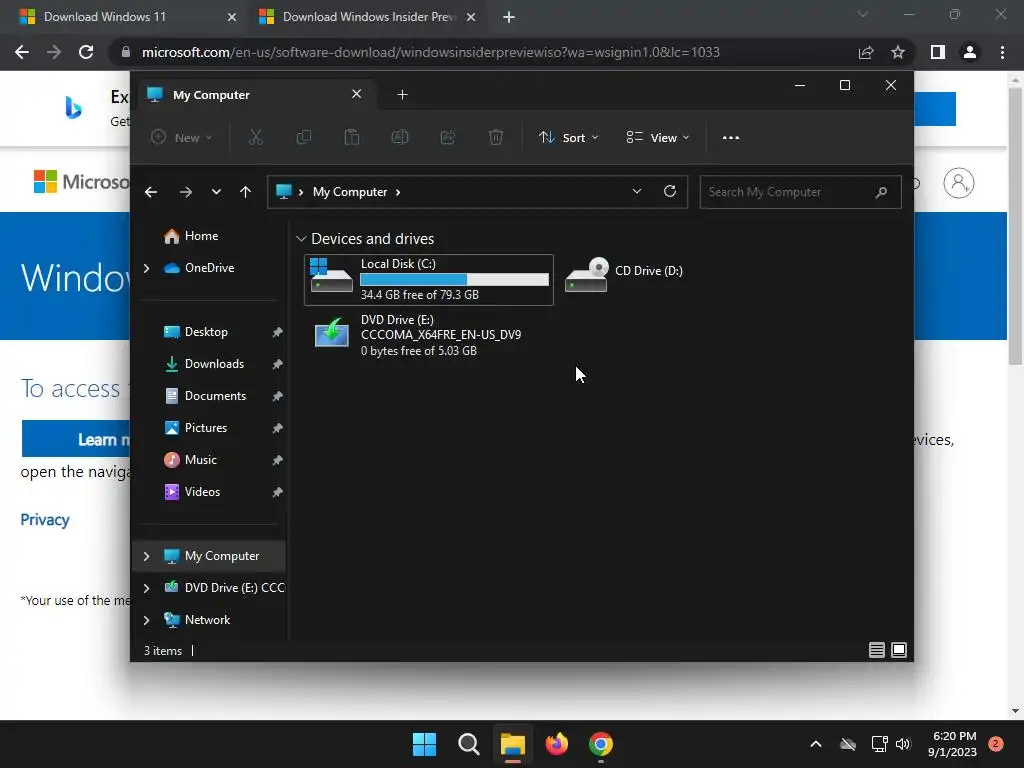
Task: Click the search magnifier in Explorer search box
Action: click(881, 192)
